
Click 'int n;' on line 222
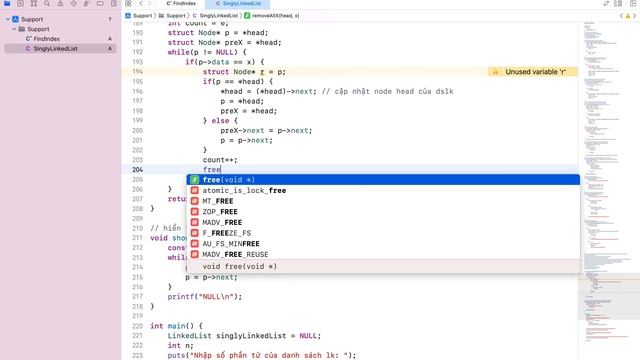click(180, 346)
